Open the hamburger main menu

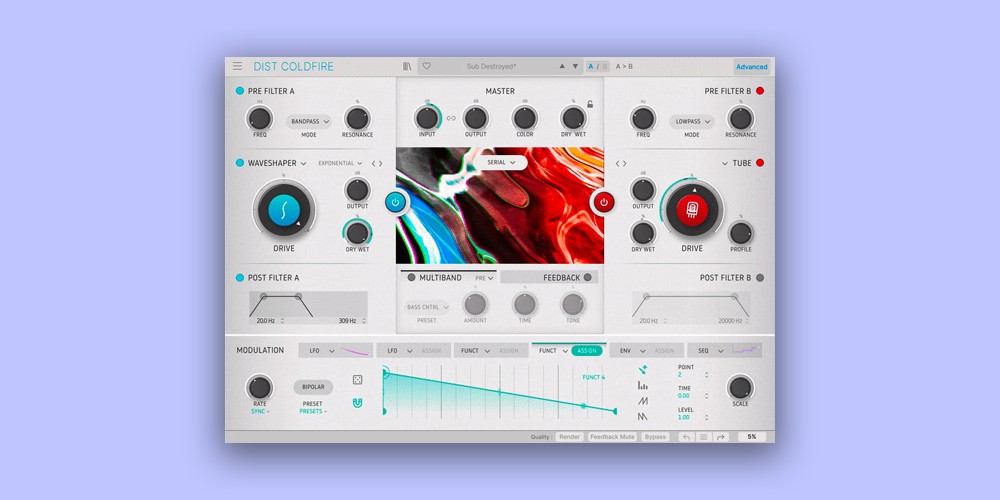pyautogui.click(x=238, y=67)
